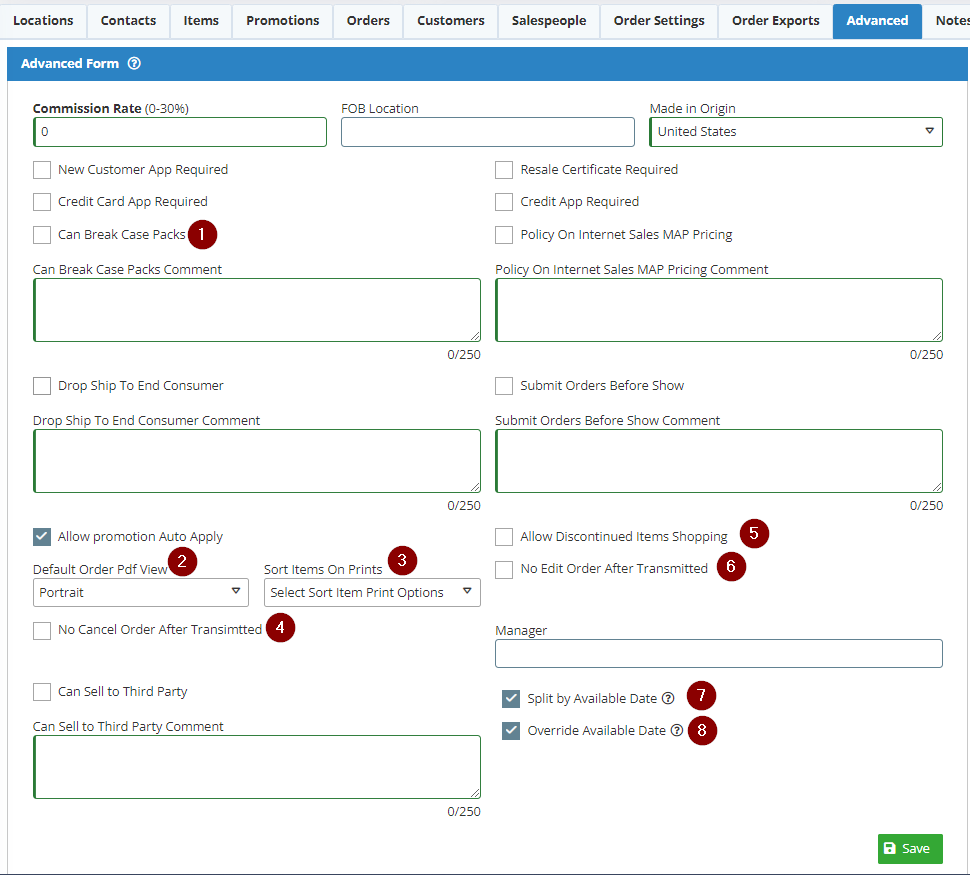Open Default Order Pdf View dropdown
This screenshot has width=970, height=875.
[x=141, y=592]
